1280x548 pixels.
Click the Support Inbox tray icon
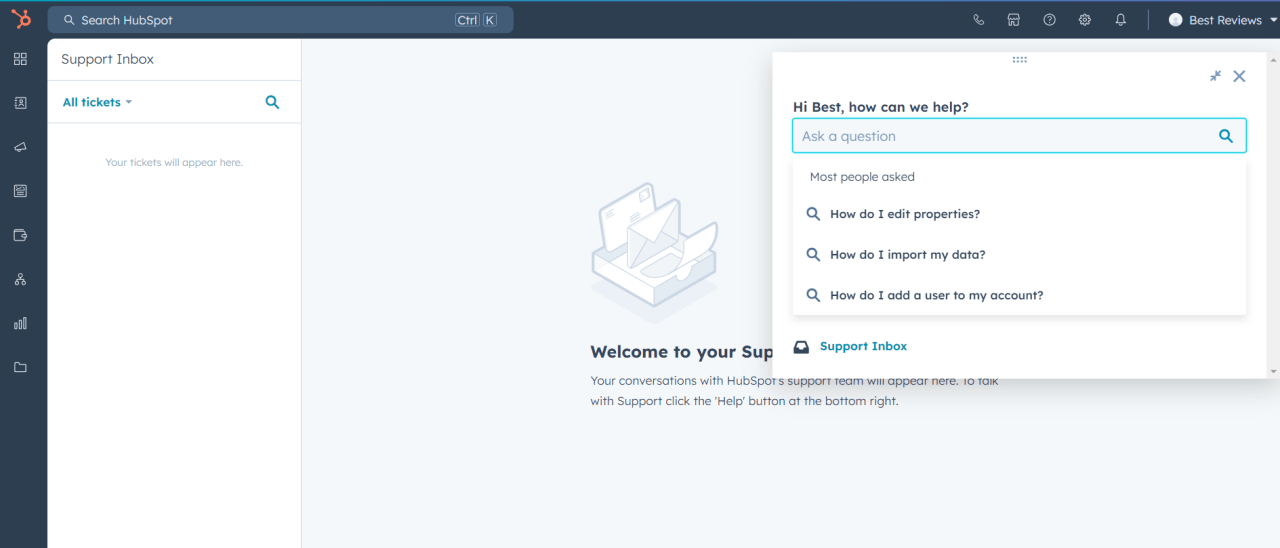pyautogui.click(x=801, y=347)
